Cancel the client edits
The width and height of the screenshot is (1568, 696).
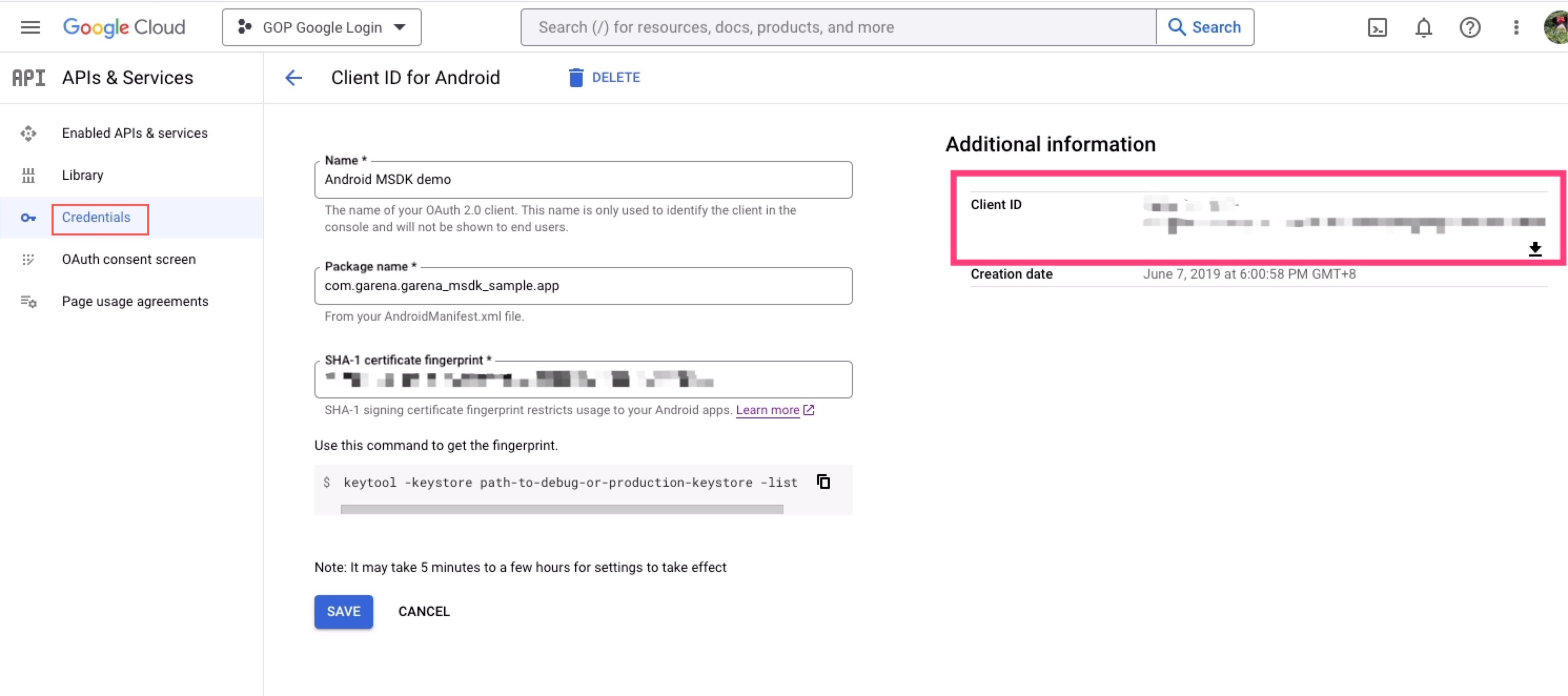click(424, 611)
